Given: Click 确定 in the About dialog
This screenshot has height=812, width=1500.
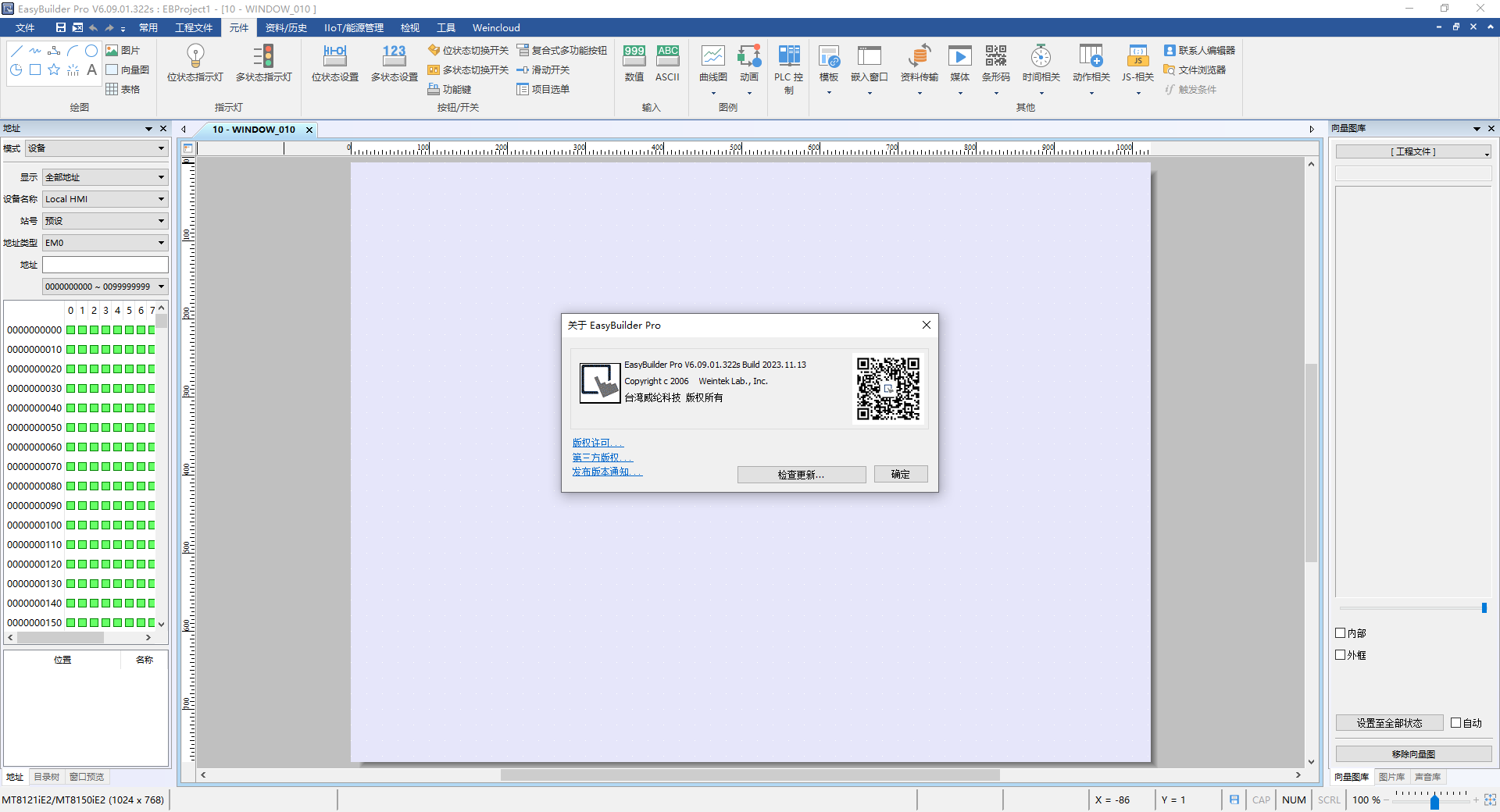Looking at the screenshot, I should 901,475.
